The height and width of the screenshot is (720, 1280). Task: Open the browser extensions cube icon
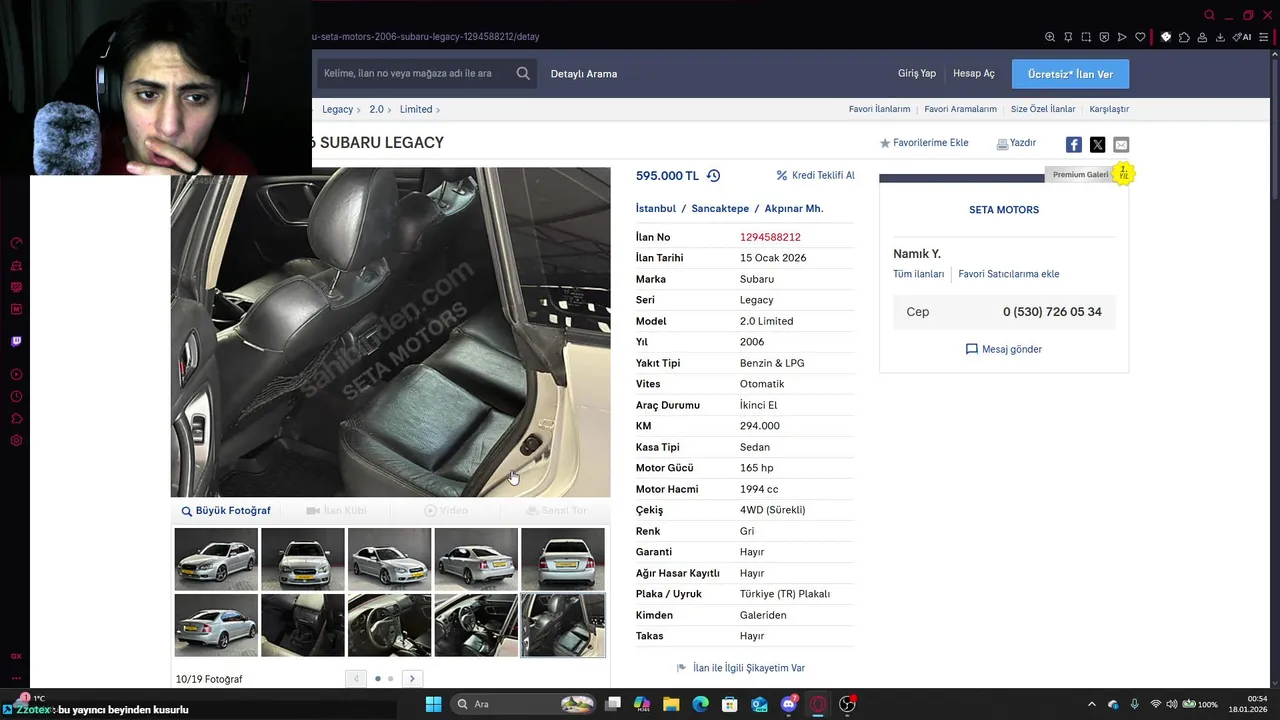1184,37
